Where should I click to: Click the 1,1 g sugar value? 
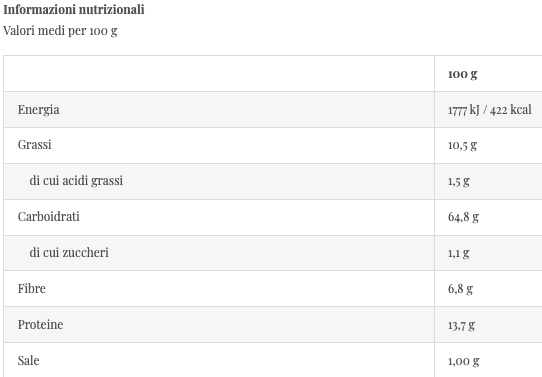click(459, 253)
